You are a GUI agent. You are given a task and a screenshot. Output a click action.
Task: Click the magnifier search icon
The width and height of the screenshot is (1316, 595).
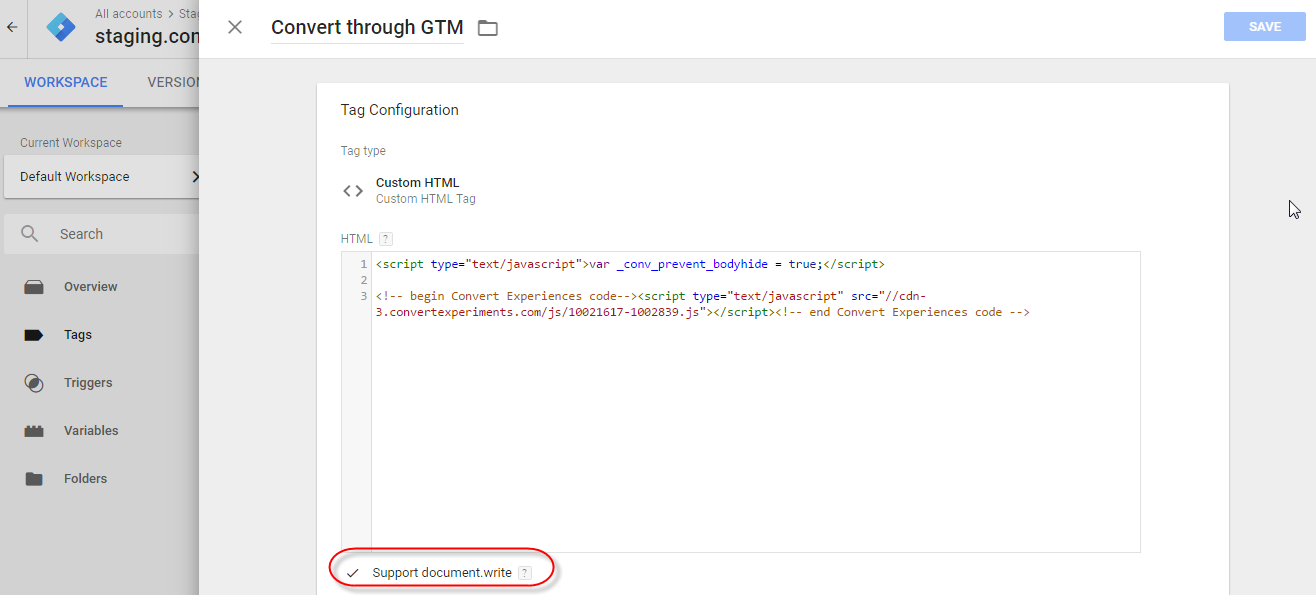30,234
